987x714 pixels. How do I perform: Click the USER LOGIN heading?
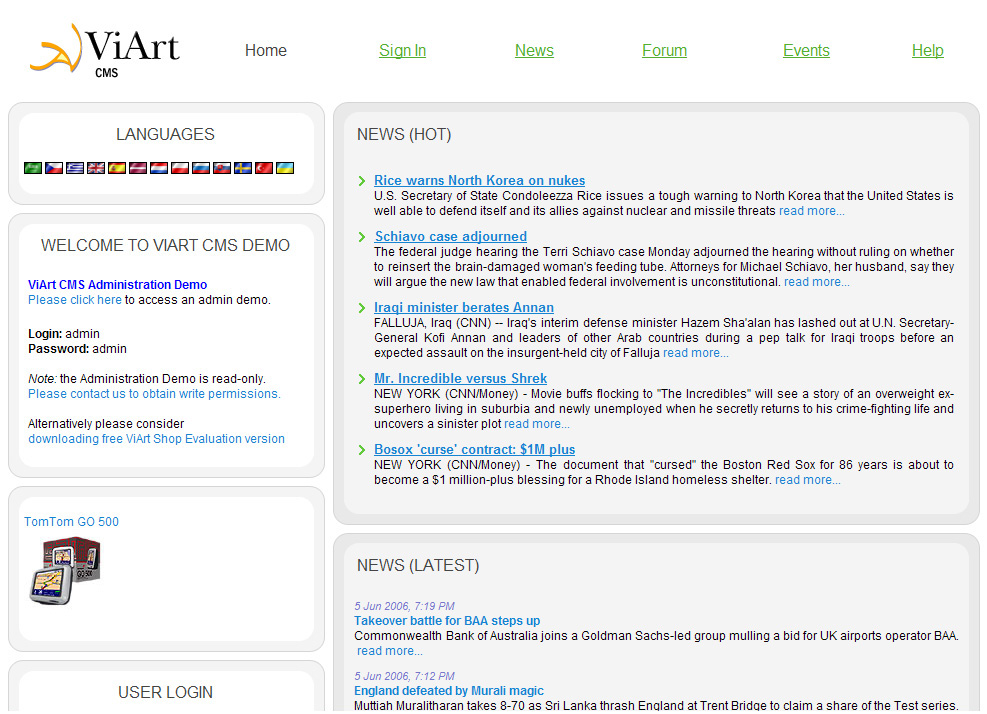point(166,693)
